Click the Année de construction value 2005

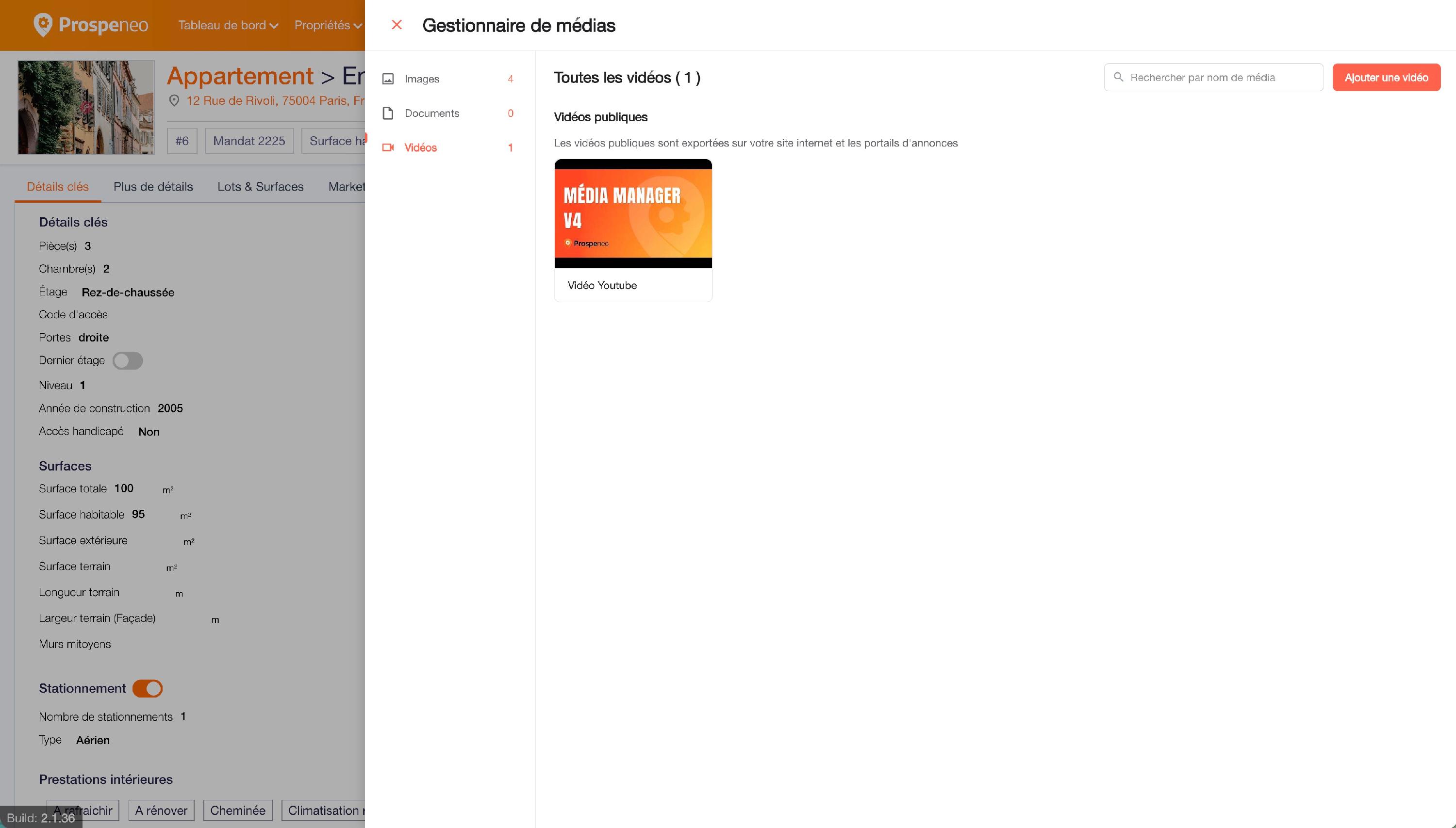(170, 408)
